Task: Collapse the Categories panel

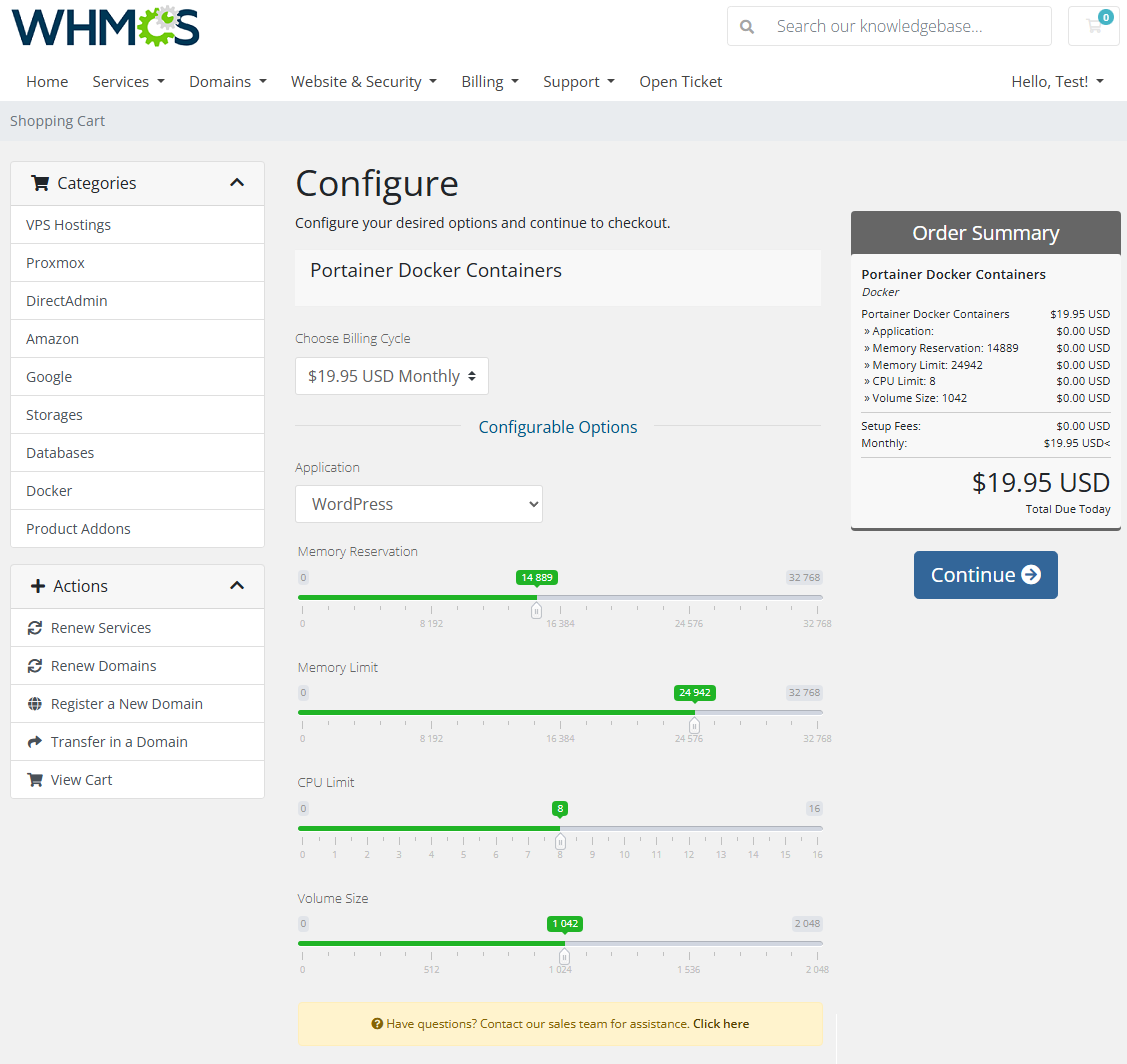Action: pos(237,183)
